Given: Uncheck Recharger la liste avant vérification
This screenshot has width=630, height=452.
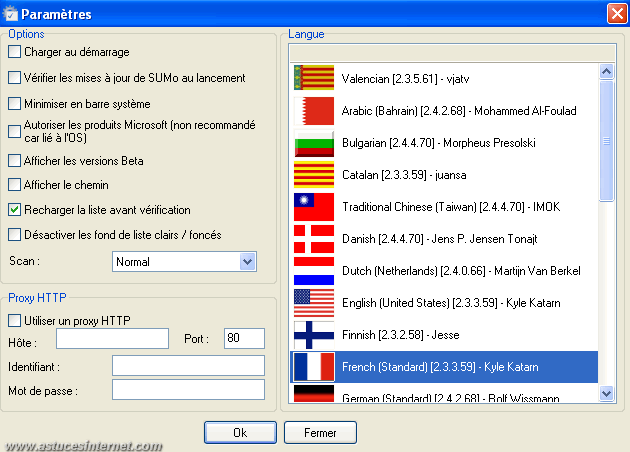Looking at the screenshot, I should coord(14,210).
